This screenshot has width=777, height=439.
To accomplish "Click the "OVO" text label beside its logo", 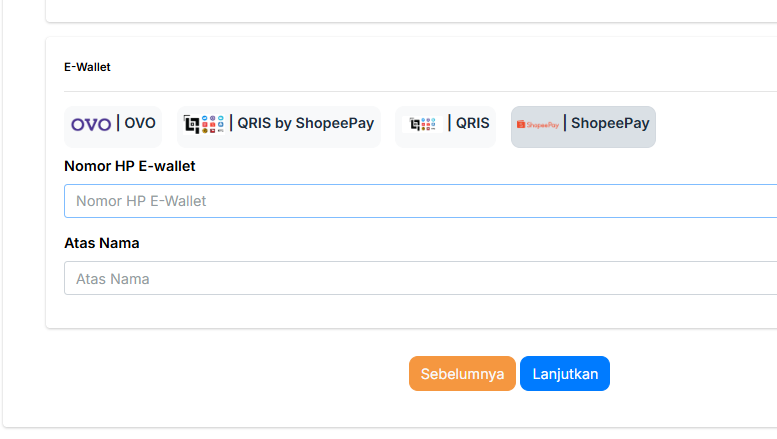I will coord(140,124).
